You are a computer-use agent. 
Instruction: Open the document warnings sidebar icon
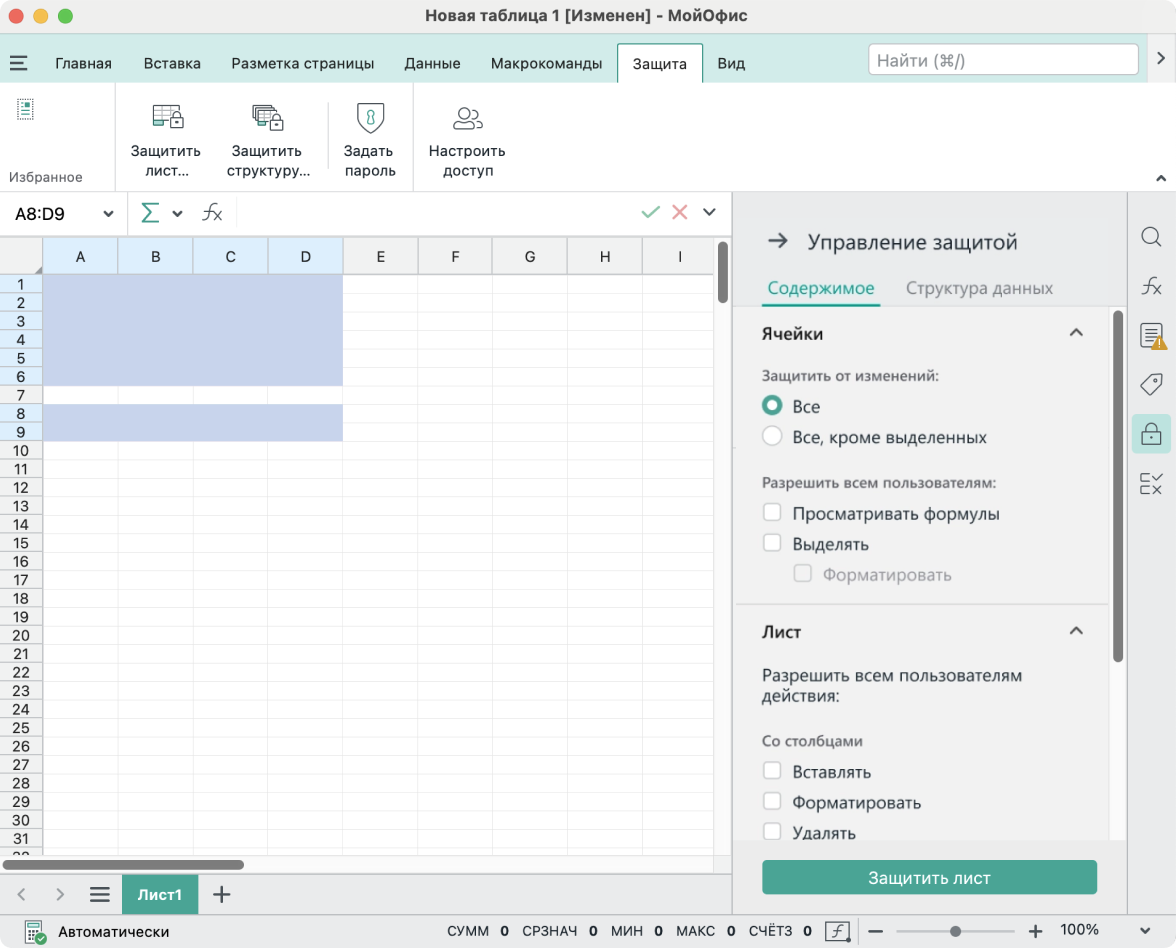pos(1152,336)
